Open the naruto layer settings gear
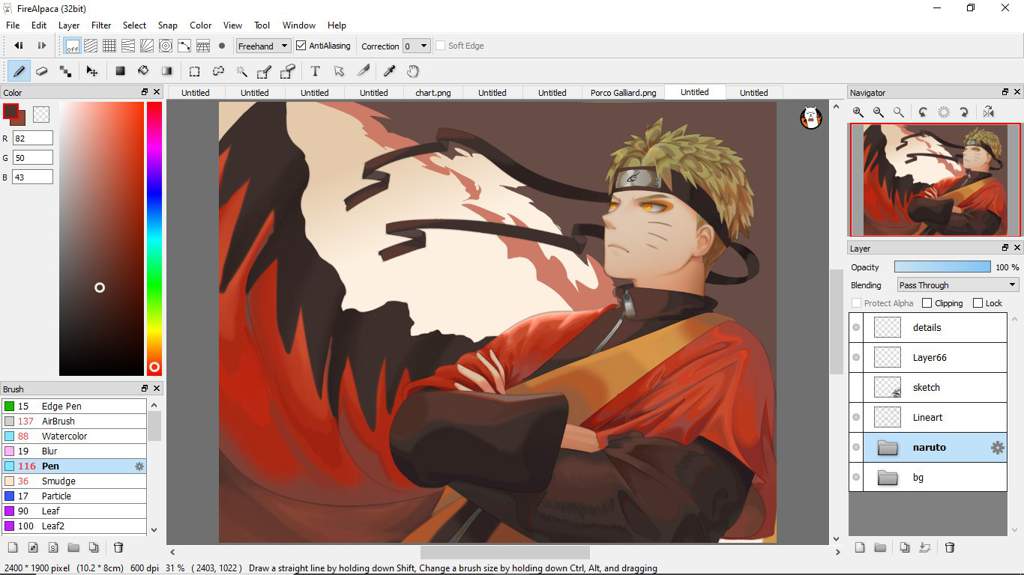The height and width of the screenshot is (575, 1024). point(997,448)
